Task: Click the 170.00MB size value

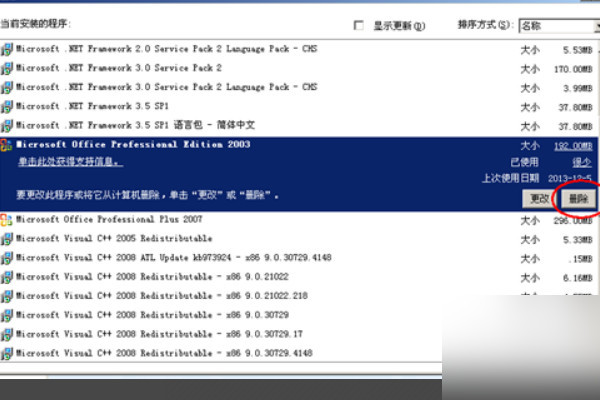Action: click(x=573, y=69)
